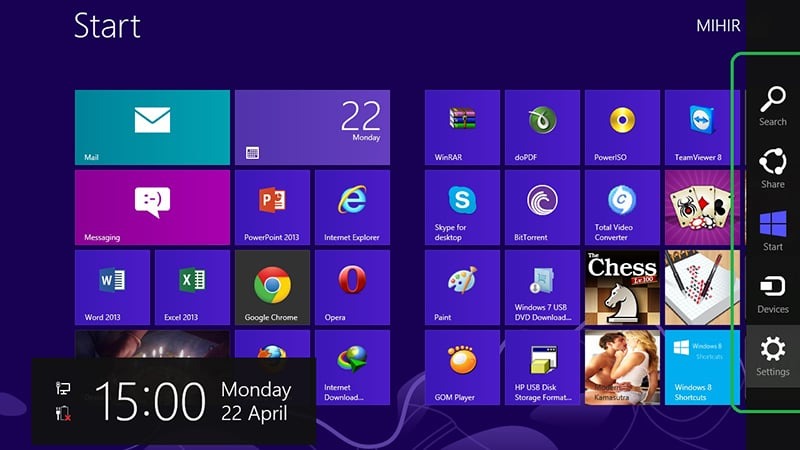Launch the Messaging tile
This screenshot has width=800, height=450.
[x=152, y=208]
